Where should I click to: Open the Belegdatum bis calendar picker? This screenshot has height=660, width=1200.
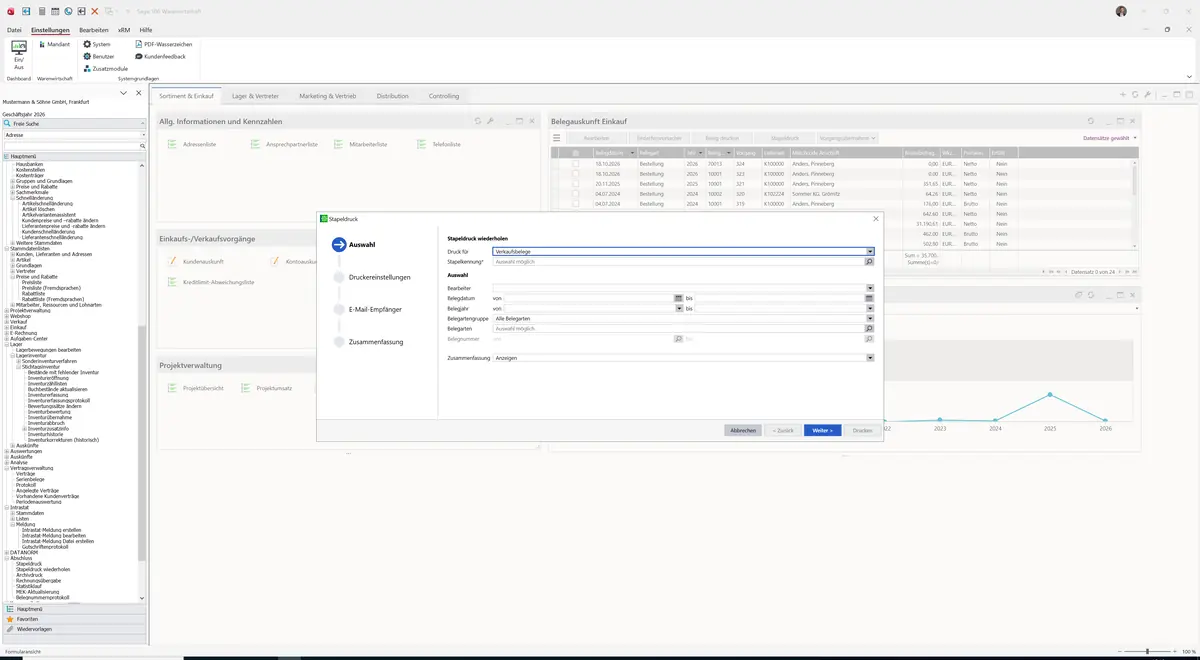pyautogui.click(x=869, y=298)
